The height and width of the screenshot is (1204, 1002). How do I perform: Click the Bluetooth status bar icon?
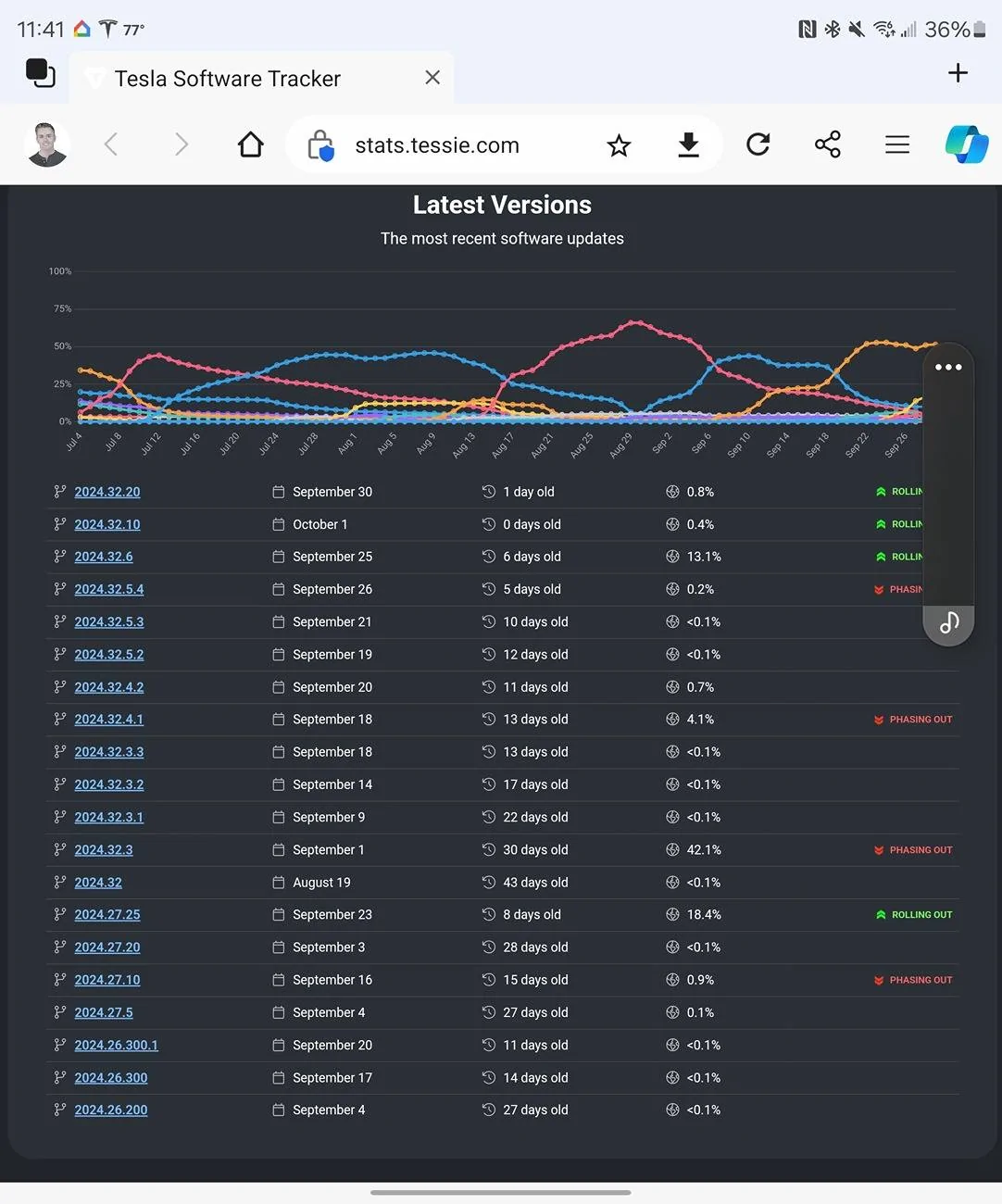(833, 29)
